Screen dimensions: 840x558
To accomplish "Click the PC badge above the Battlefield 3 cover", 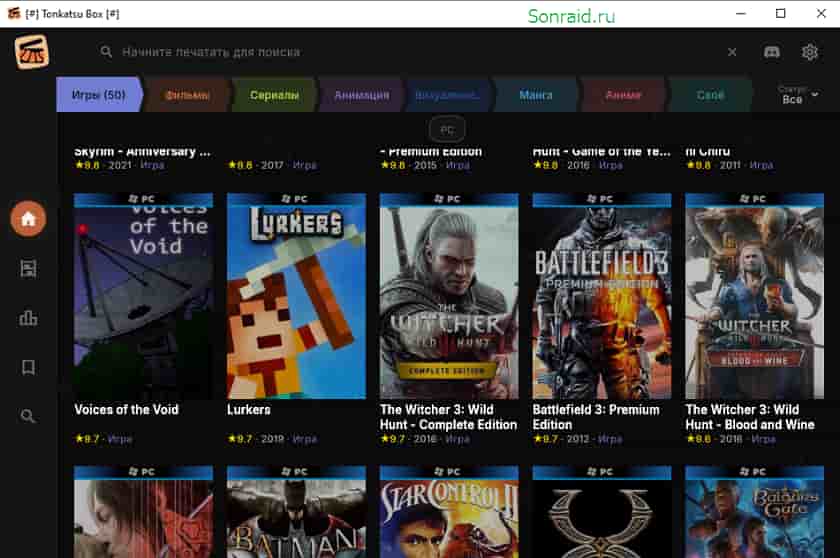I will (602, 199).
